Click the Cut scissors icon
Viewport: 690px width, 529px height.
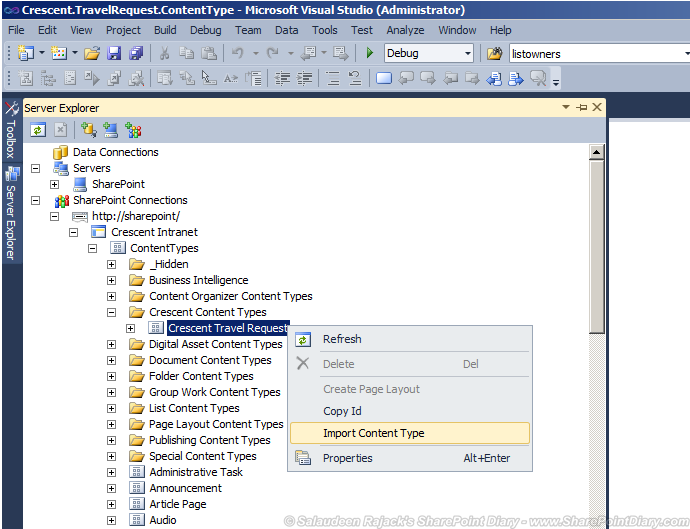click(x=164, y=54)
